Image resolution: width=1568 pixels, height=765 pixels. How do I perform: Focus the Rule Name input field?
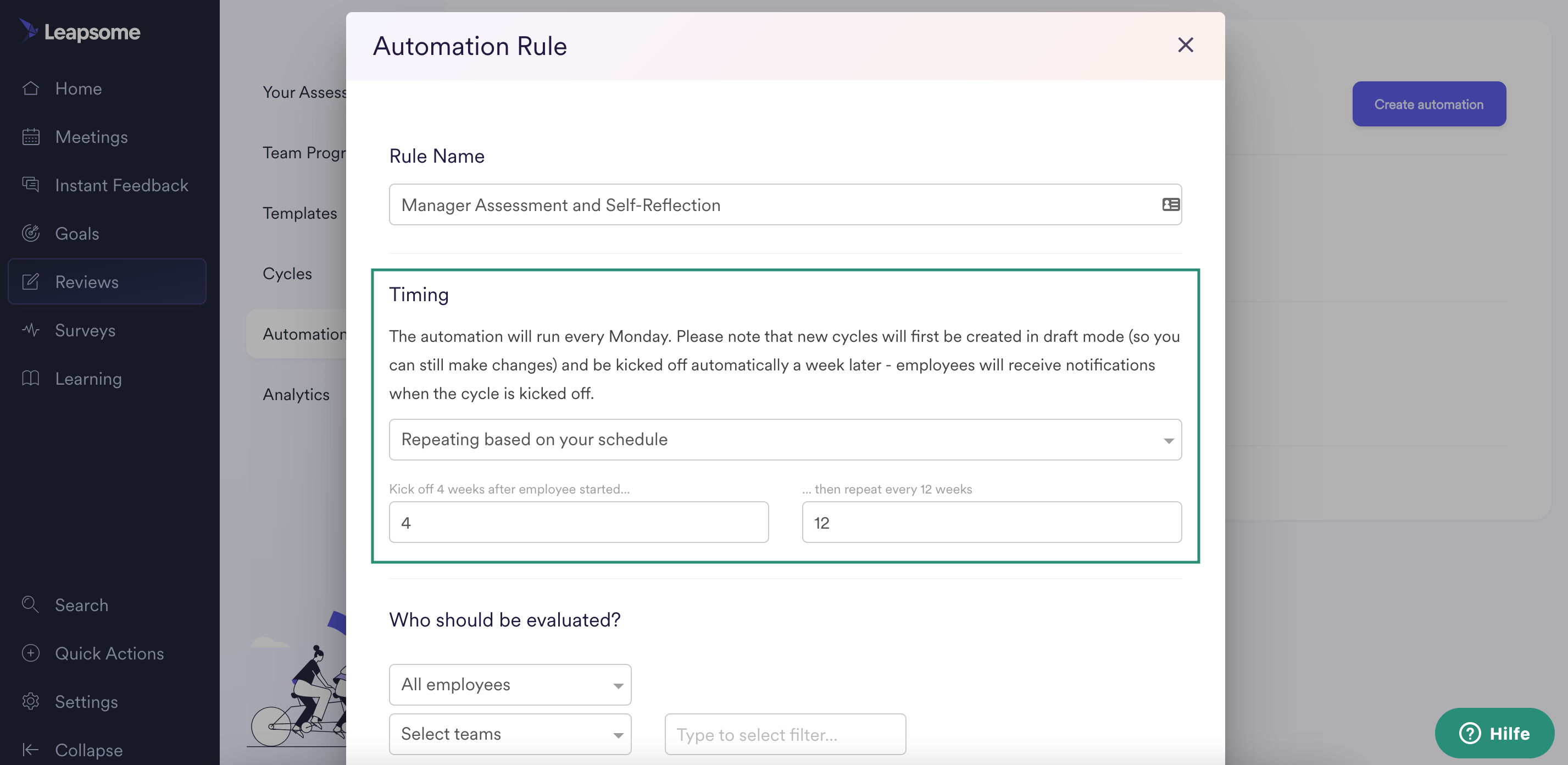(785, 204)
